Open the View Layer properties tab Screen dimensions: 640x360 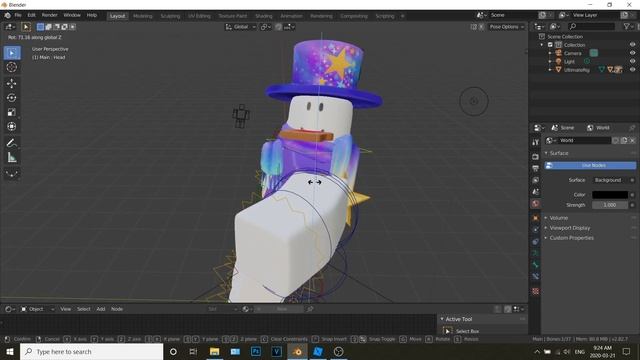[536, 180]
